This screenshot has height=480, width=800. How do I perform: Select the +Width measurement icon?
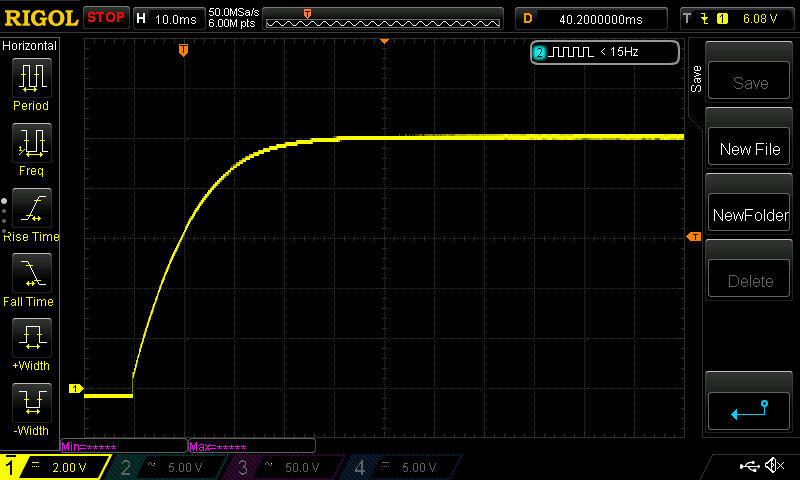(x=32, y=338)
